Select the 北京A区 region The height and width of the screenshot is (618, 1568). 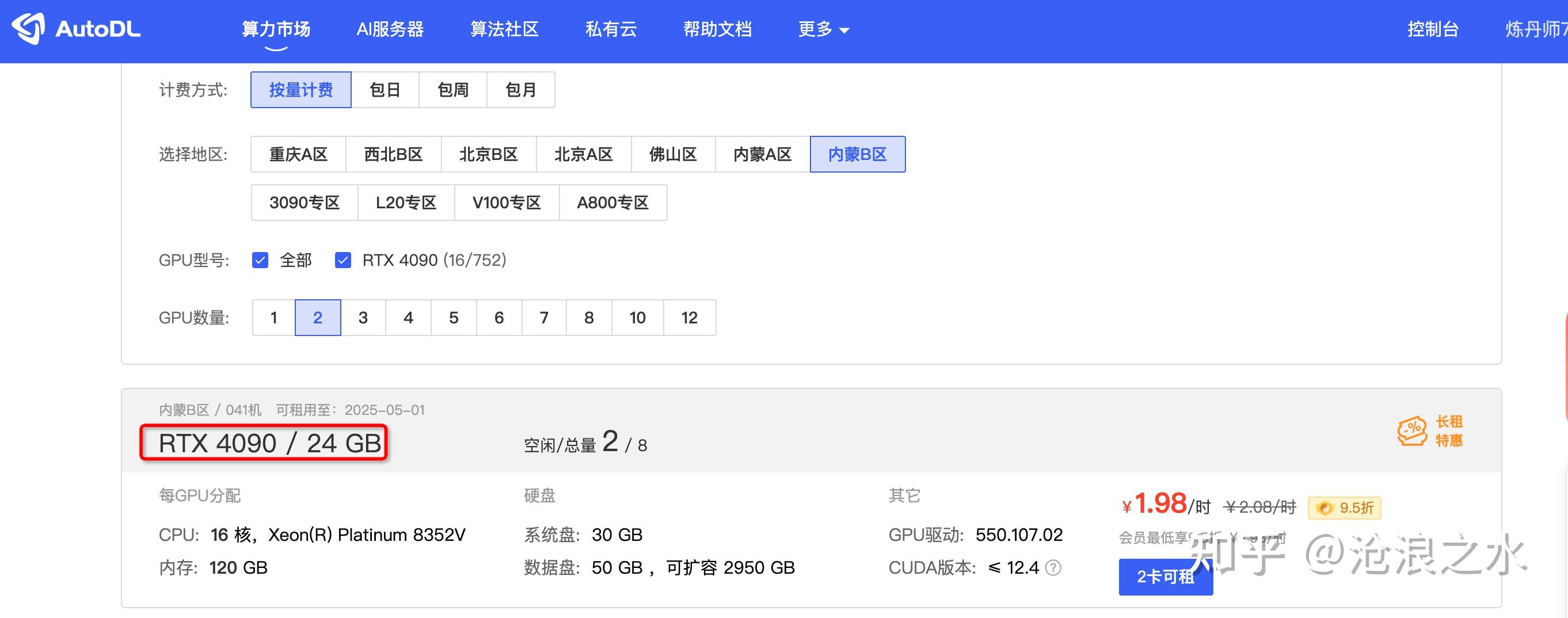point(583,154)
